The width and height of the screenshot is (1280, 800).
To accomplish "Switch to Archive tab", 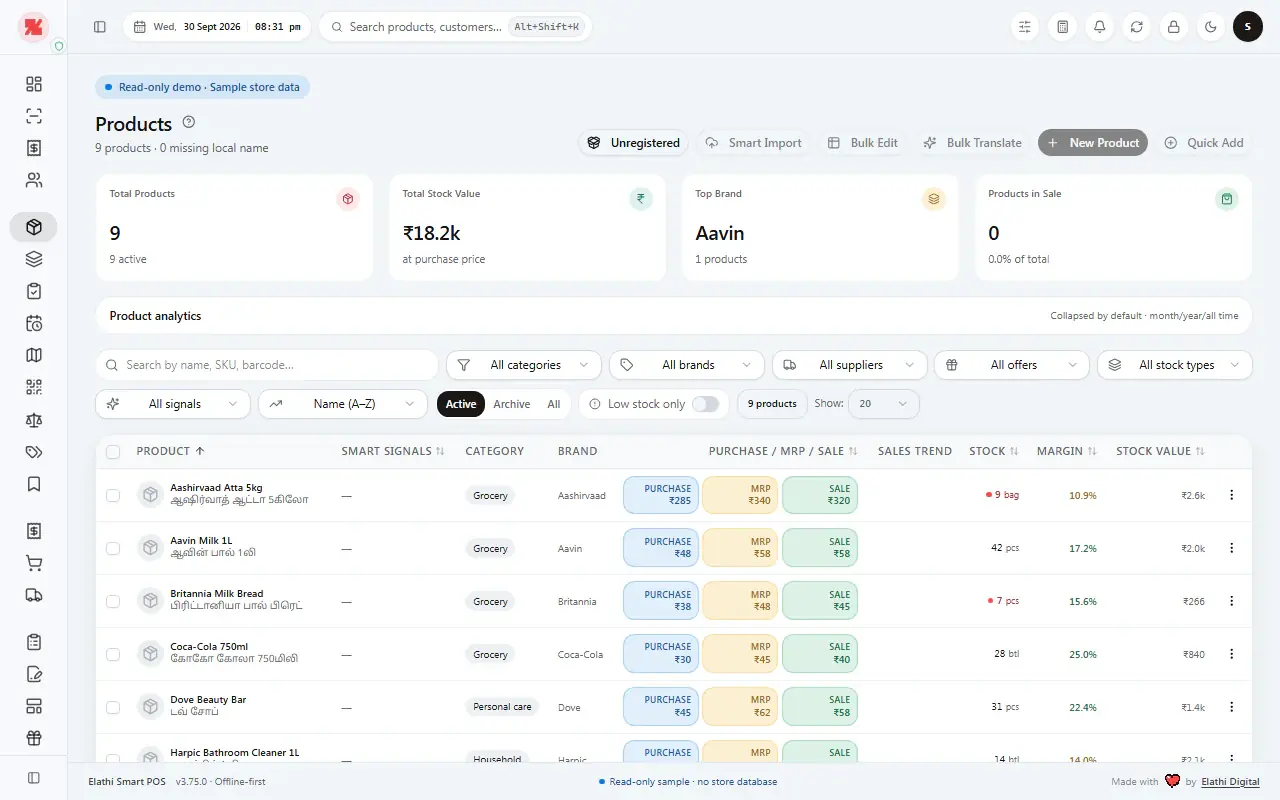I will point(511,404).
